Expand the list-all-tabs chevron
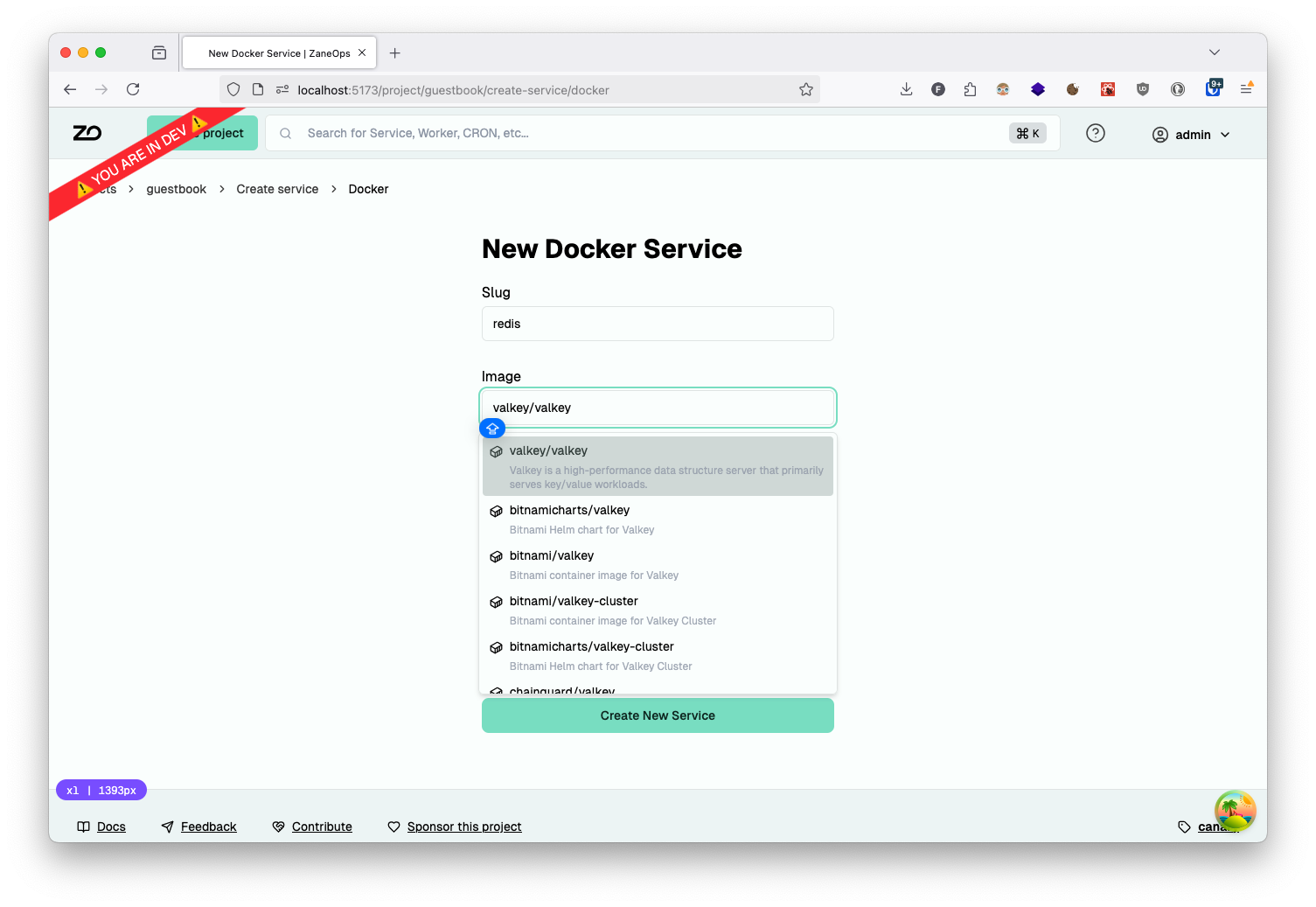Image resolution: width=1316 pixels, height=907 pixels. pos(1215,52)
